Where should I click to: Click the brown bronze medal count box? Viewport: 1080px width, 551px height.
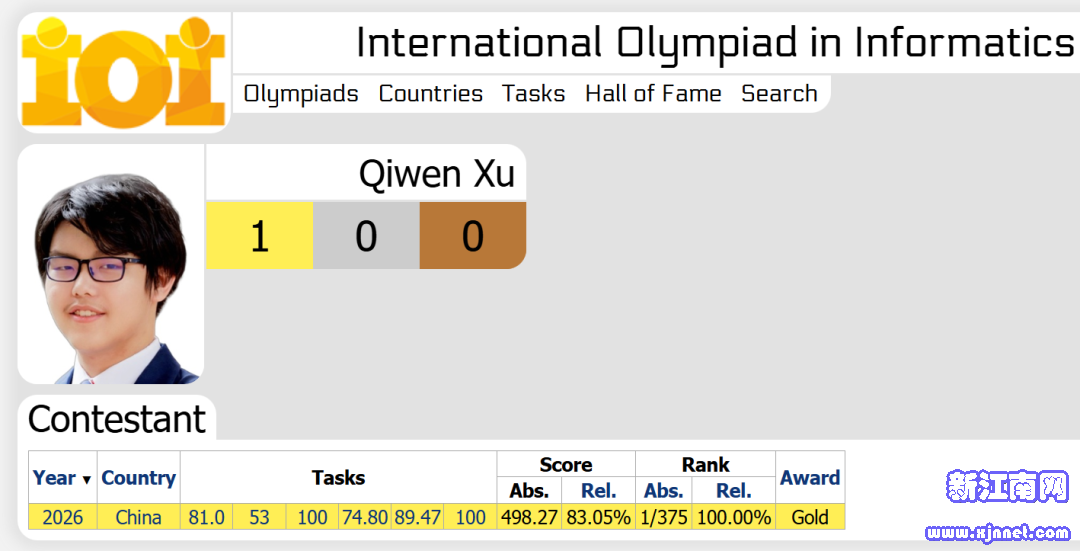pyautogui.click(x=472, y=236)
